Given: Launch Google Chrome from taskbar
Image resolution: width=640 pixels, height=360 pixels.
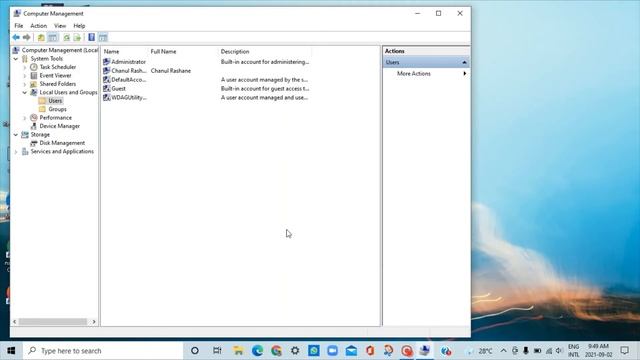Looking at the screenshot, I should (276, 351).
